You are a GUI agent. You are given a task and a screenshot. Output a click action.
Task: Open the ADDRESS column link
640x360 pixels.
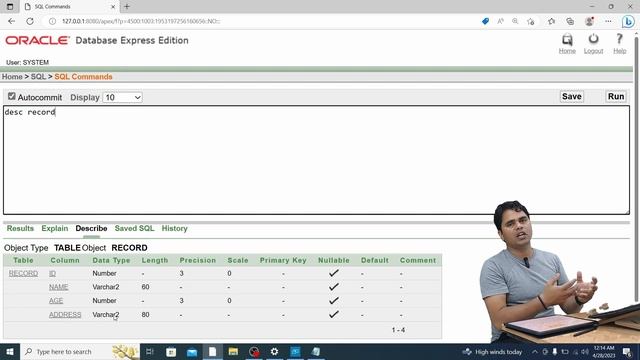pos(65,315)
